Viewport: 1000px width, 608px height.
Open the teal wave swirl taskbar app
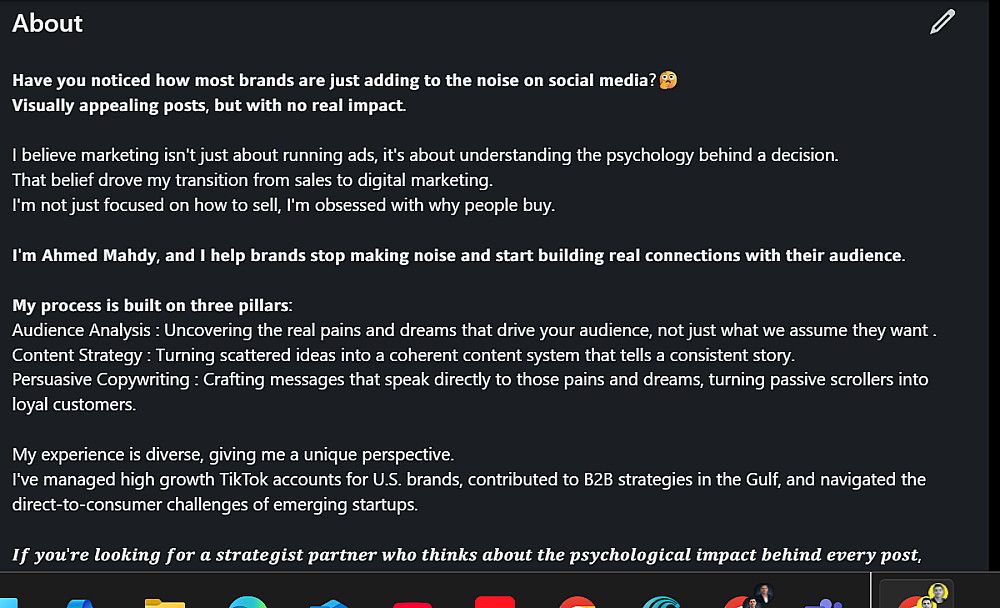[661, 602]
